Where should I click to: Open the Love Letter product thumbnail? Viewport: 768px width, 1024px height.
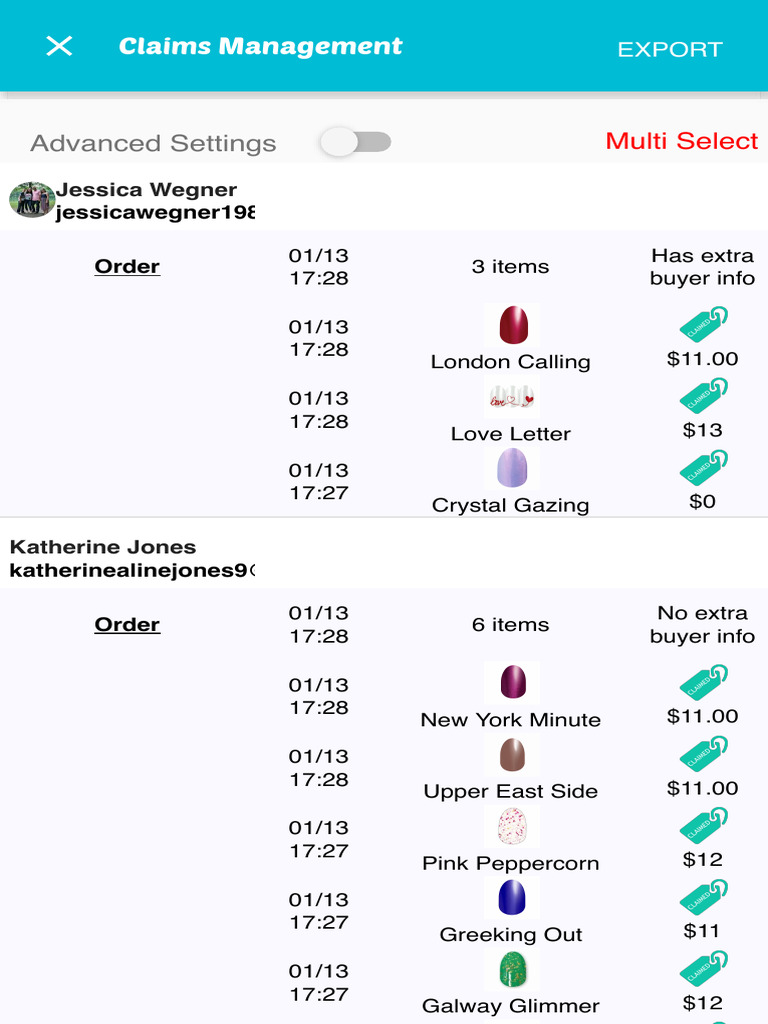coord(512,397)
